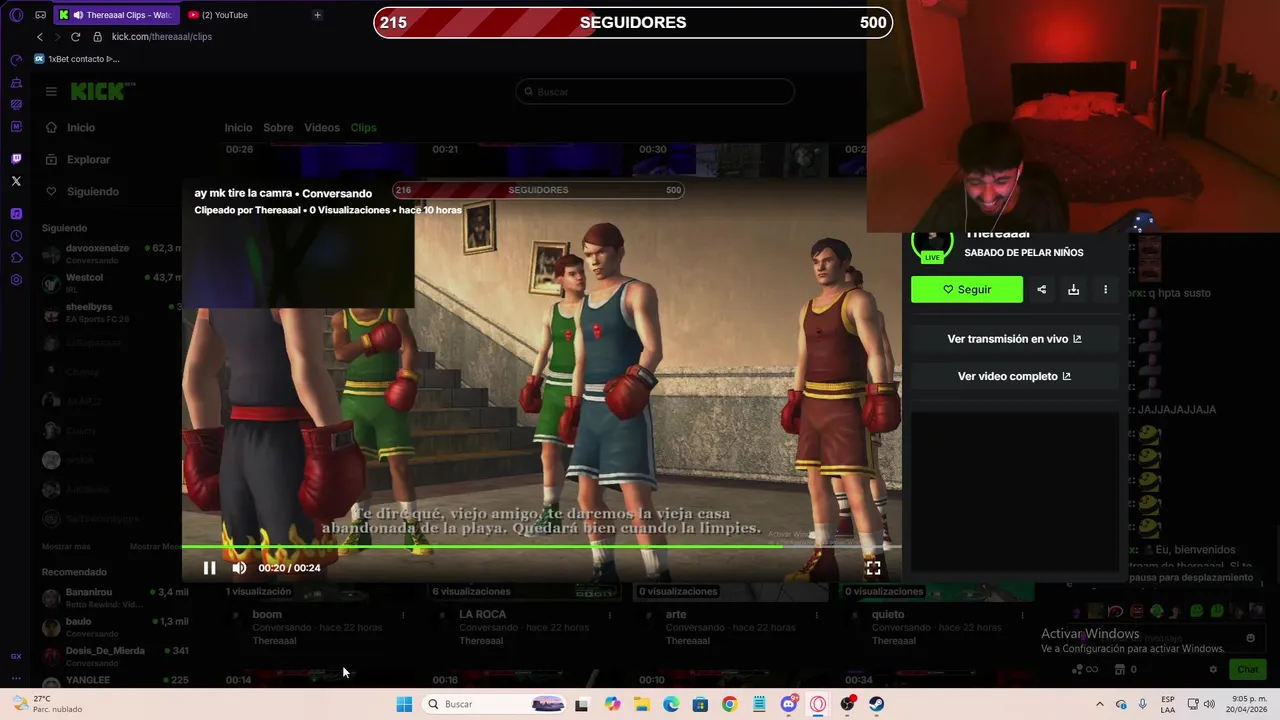Screen dimensions: 1280x720
Task: Focus the Kick Buscar search field
Action: 655,92
